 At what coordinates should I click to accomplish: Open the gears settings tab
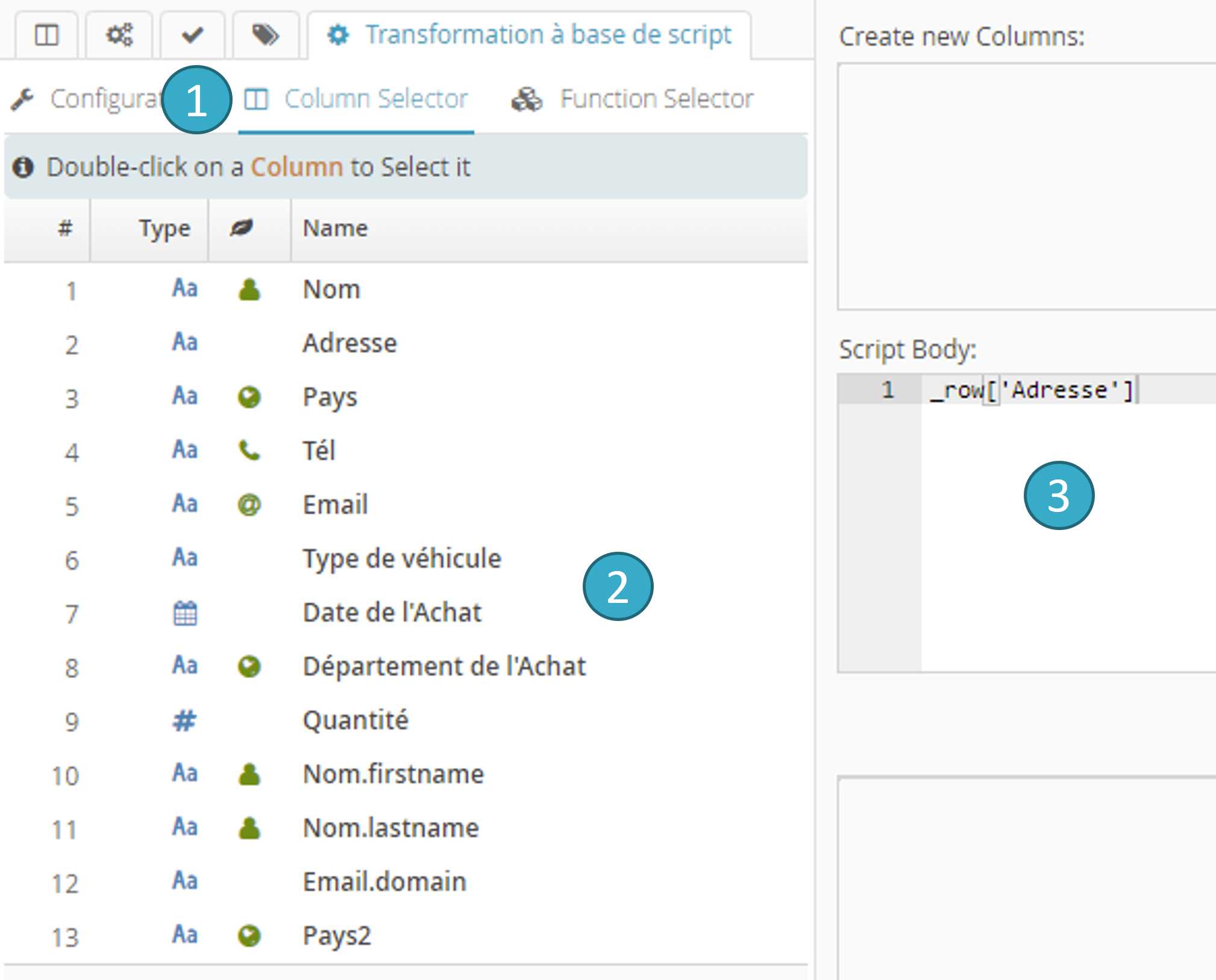tap(119, 35)
